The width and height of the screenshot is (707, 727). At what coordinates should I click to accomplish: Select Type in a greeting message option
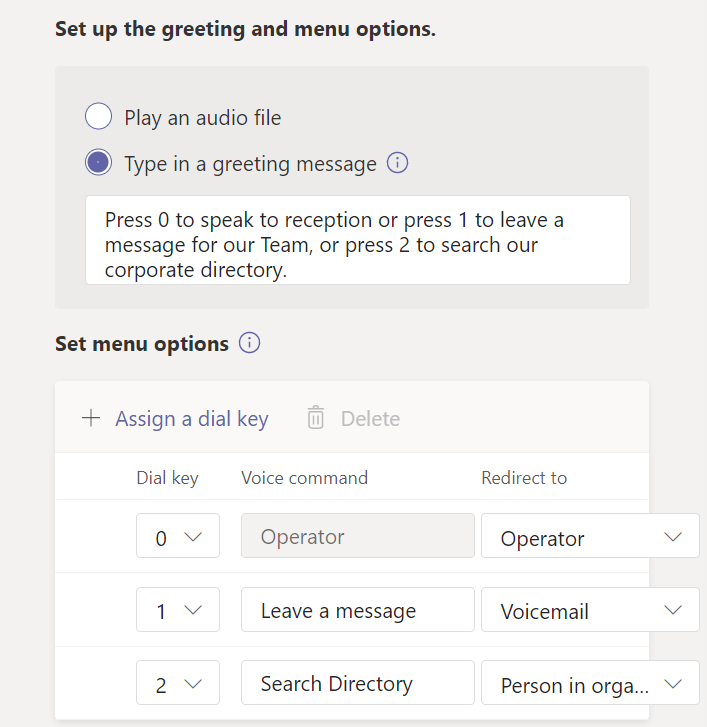(x=99, y=163)
